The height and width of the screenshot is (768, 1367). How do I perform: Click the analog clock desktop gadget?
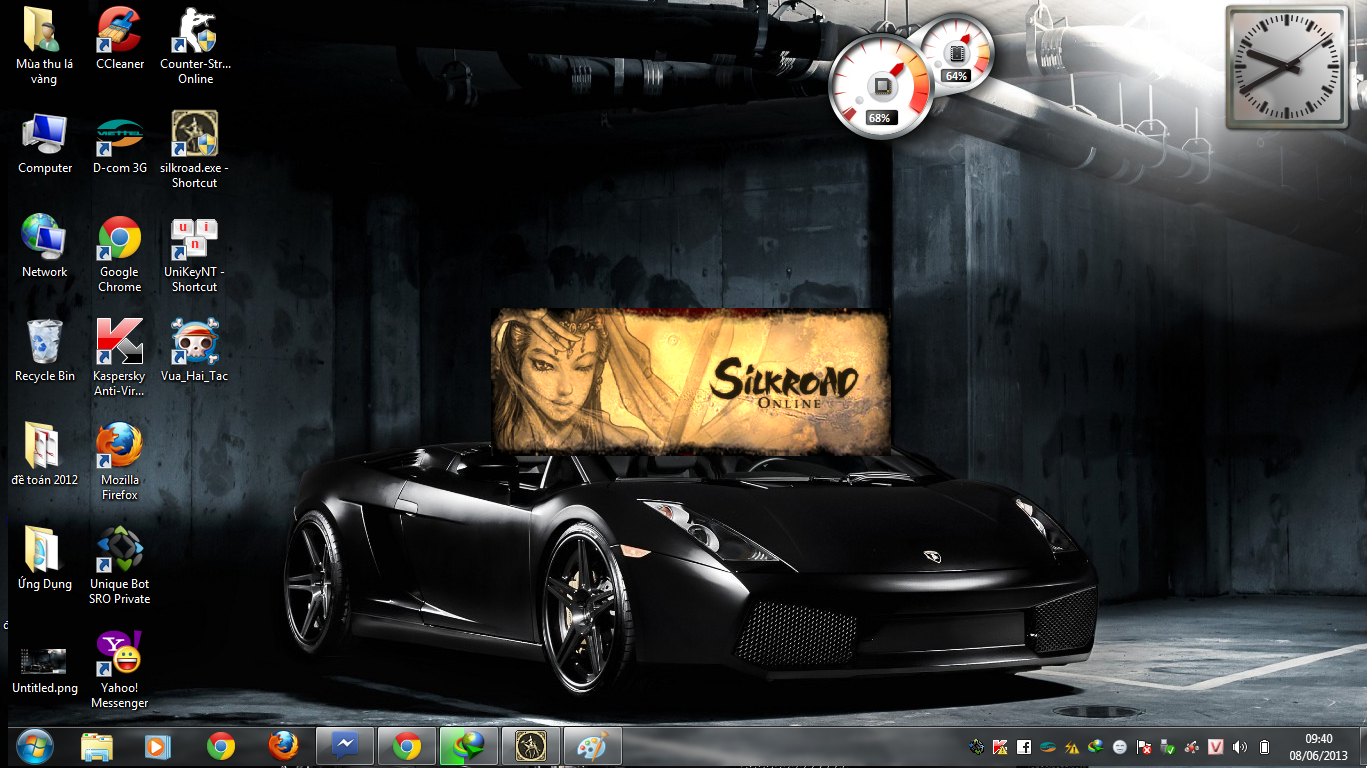pos(1287,67)
